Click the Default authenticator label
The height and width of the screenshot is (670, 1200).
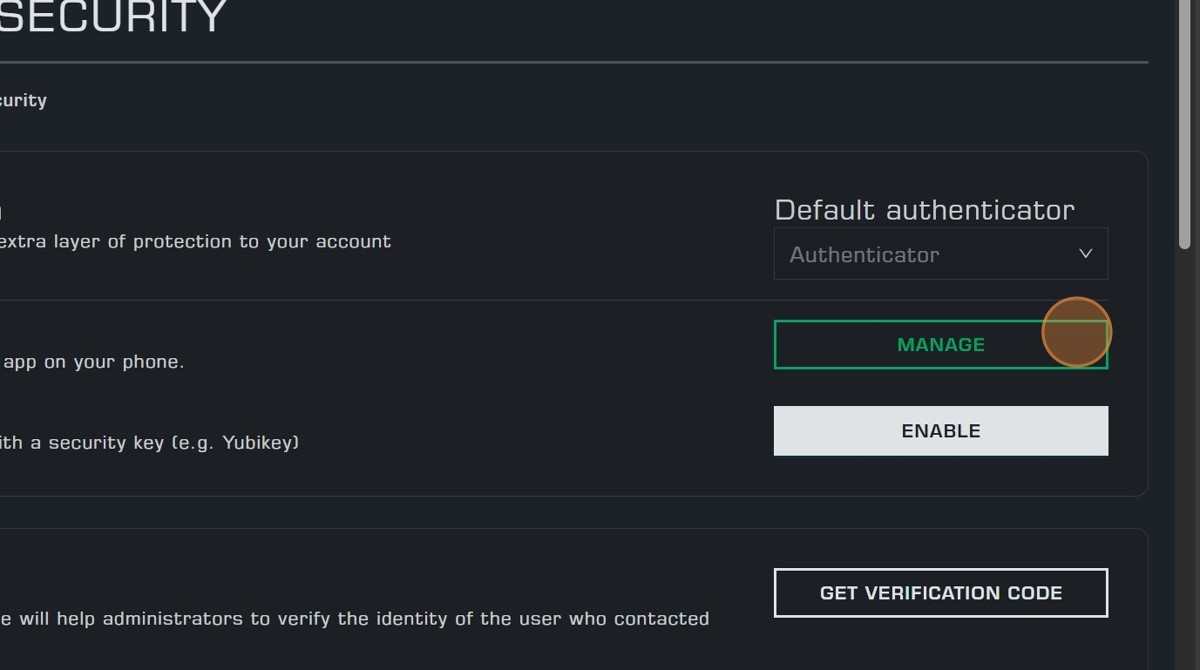924,210
